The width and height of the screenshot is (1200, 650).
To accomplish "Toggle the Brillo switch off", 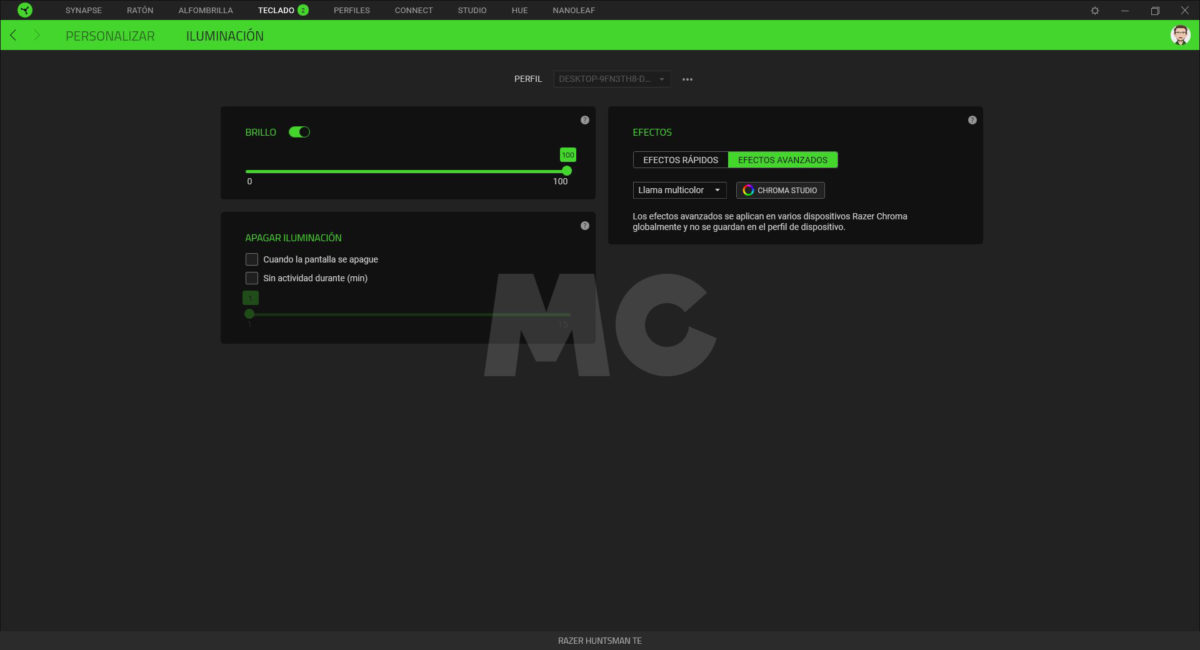I will [x=299, y=132].
